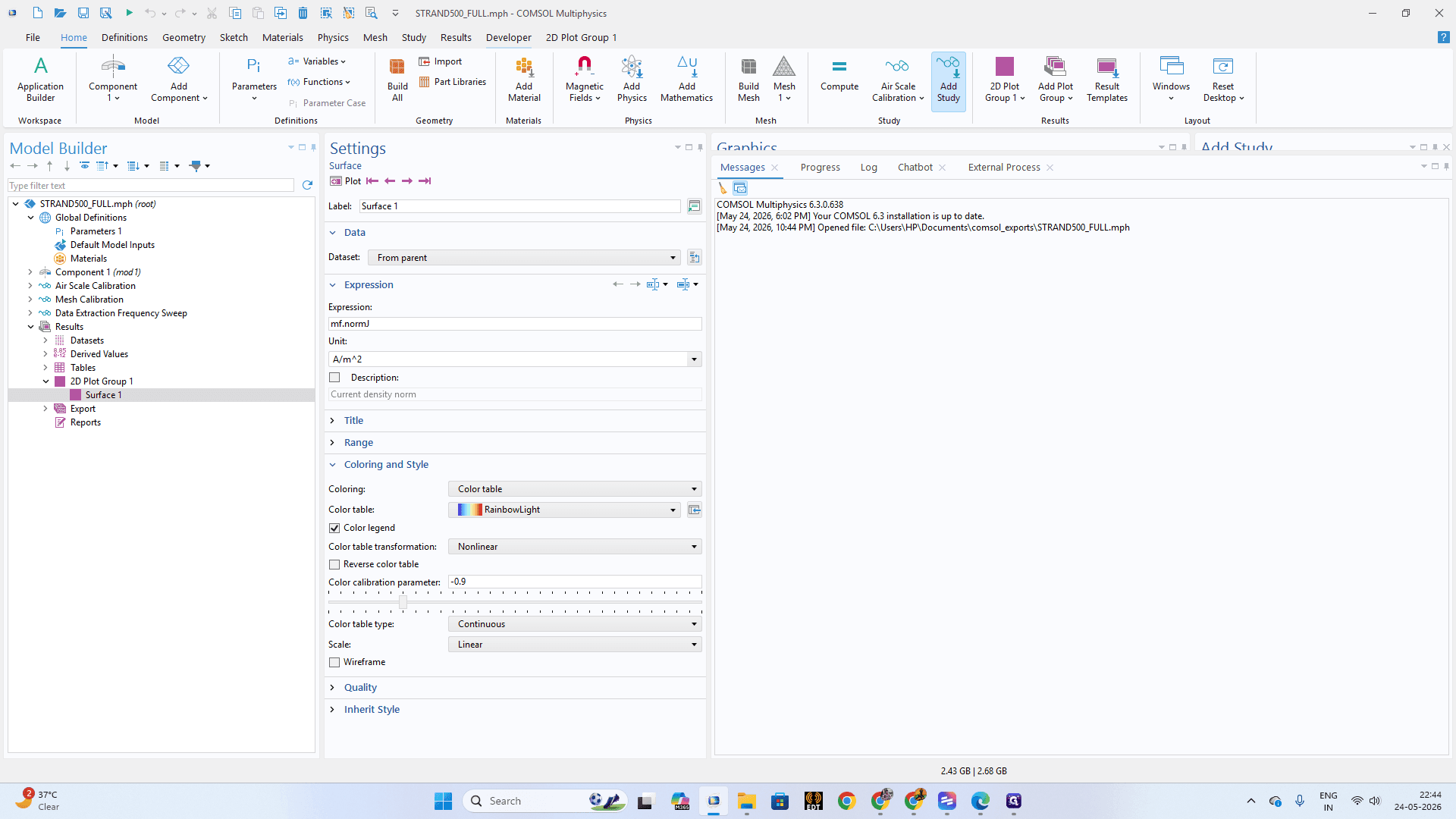Select Derived Values in the tree
Viewport: 1456px width, 819px height.
click(x=99, y=354)
